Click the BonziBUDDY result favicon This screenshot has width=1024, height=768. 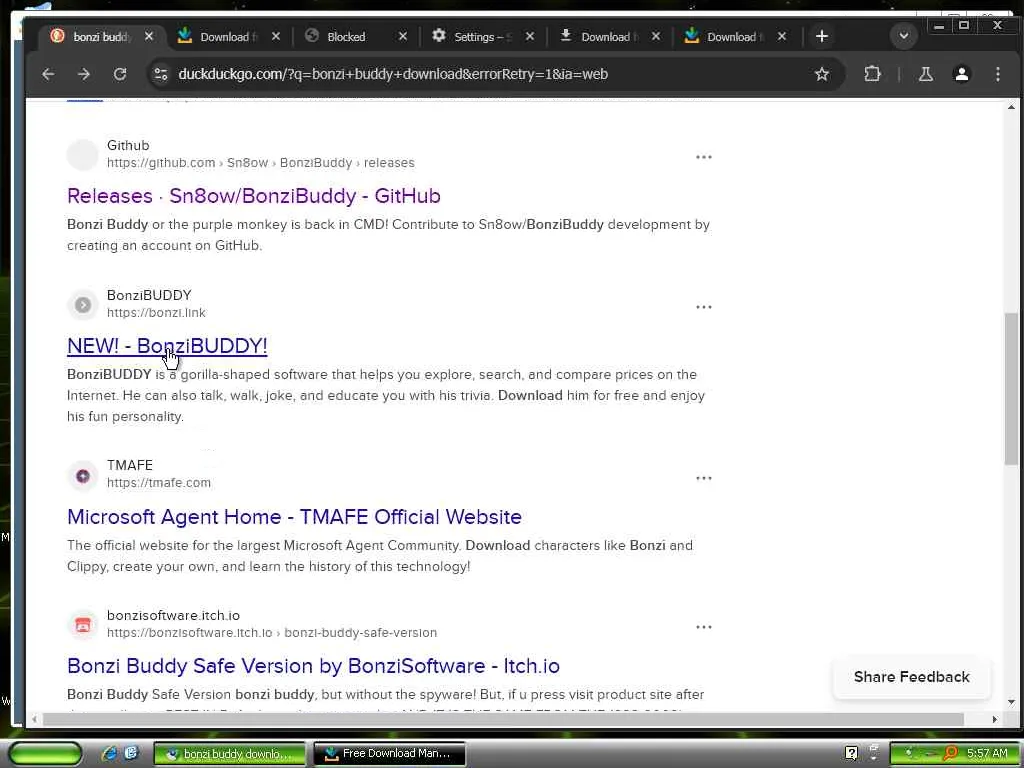pyautogui.click(x=83, y=304)
